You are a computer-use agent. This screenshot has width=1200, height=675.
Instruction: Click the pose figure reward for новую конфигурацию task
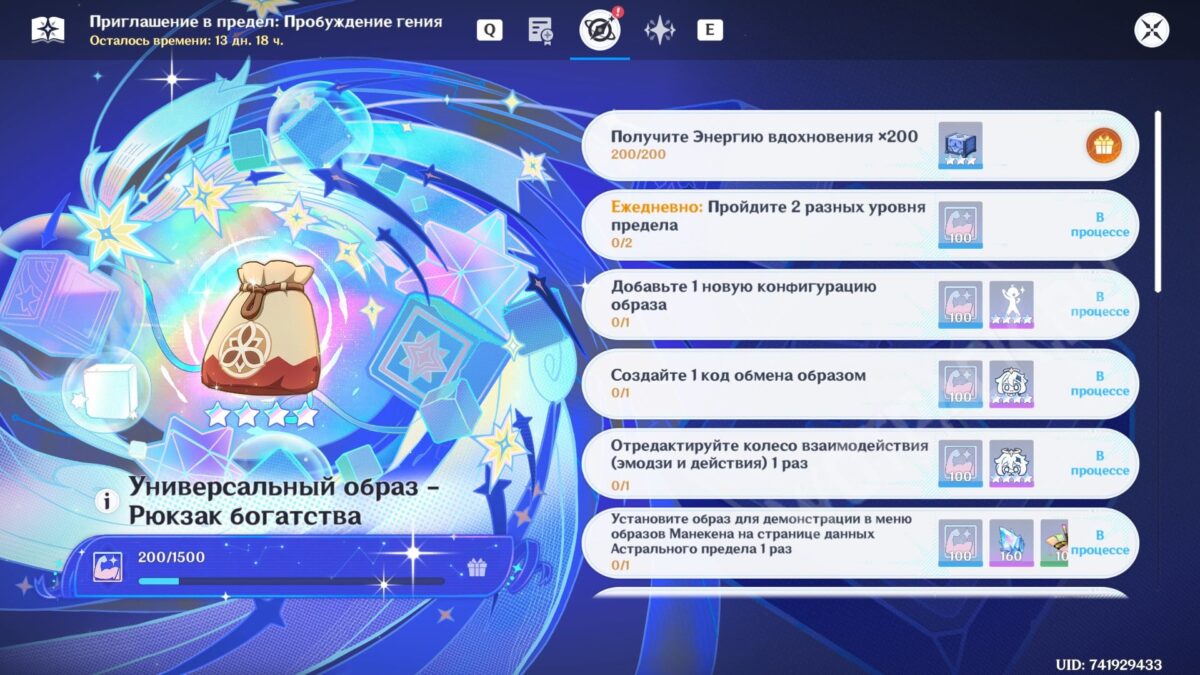pyautogui.click(x=1011, y=304)
